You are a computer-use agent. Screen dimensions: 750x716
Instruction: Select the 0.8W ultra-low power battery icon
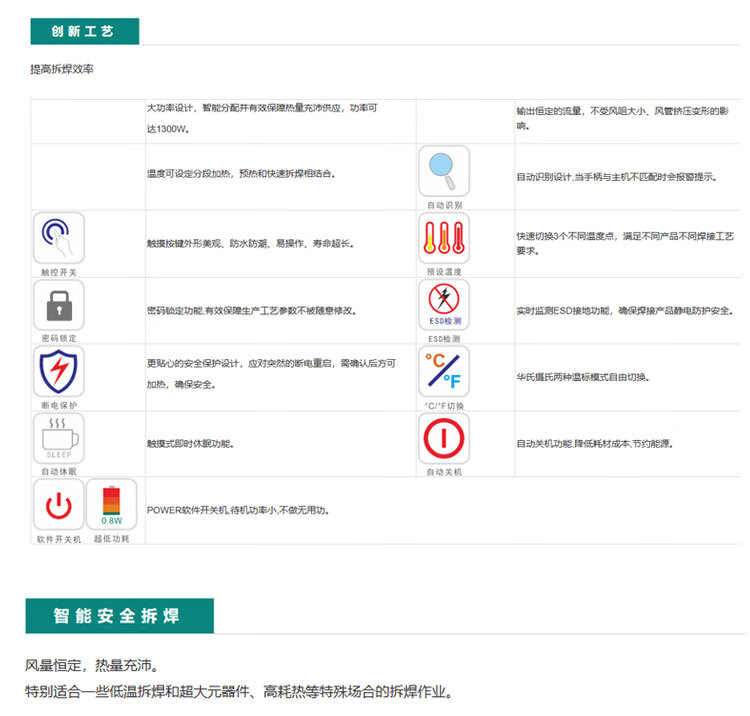111,504
